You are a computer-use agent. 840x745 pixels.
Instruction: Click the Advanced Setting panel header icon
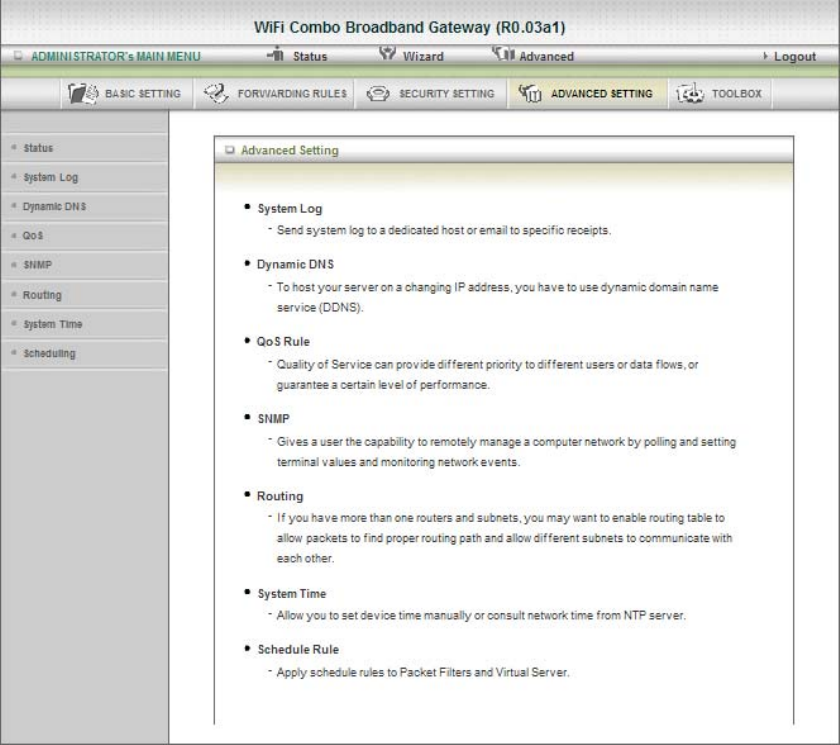[230, 150]
